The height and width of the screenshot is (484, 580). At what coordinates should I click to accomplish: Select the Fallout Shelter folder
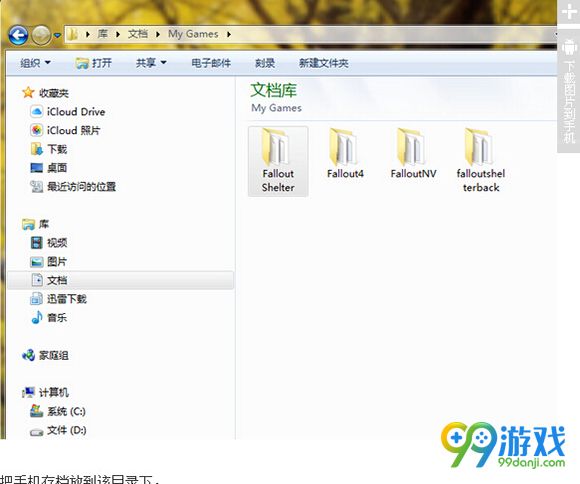(x=278, y=161)
